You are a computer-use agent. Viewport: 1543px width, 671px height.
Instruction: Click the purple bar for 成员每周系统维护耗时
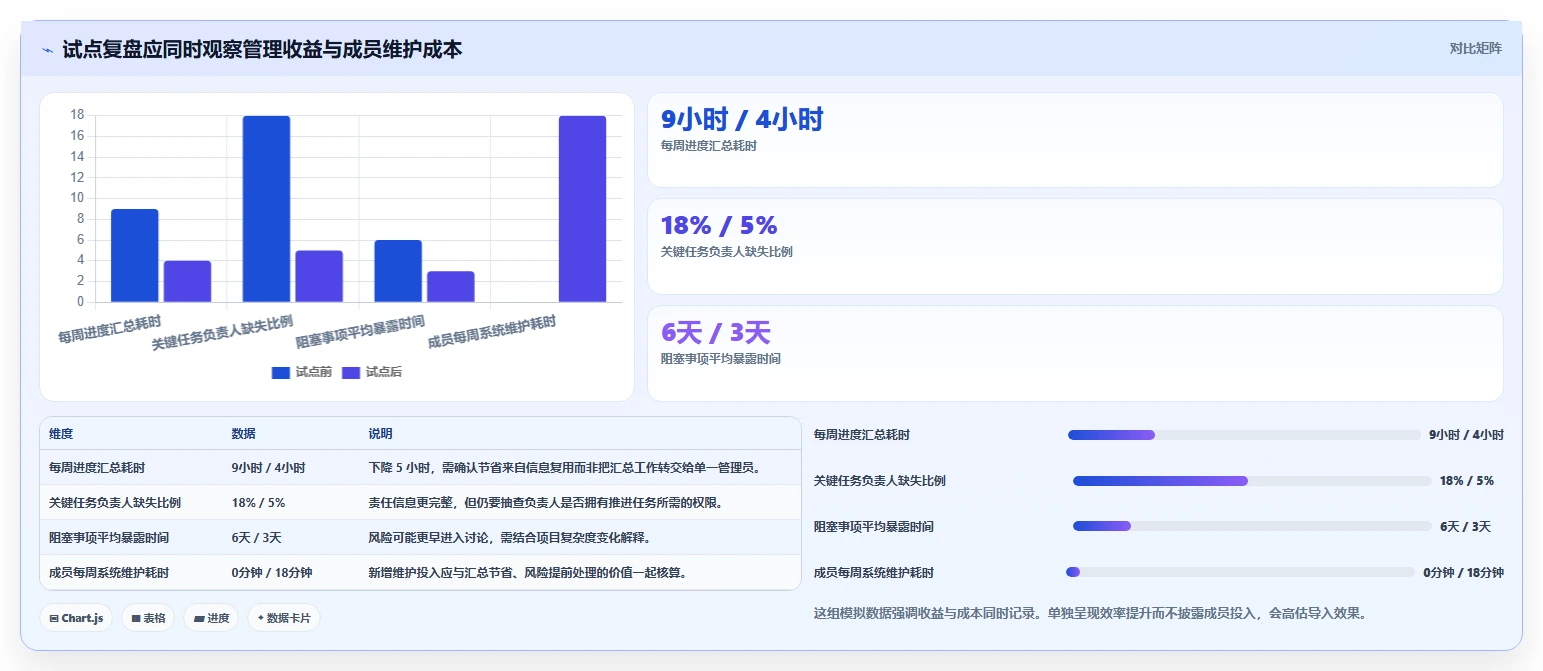click(582, 209)
